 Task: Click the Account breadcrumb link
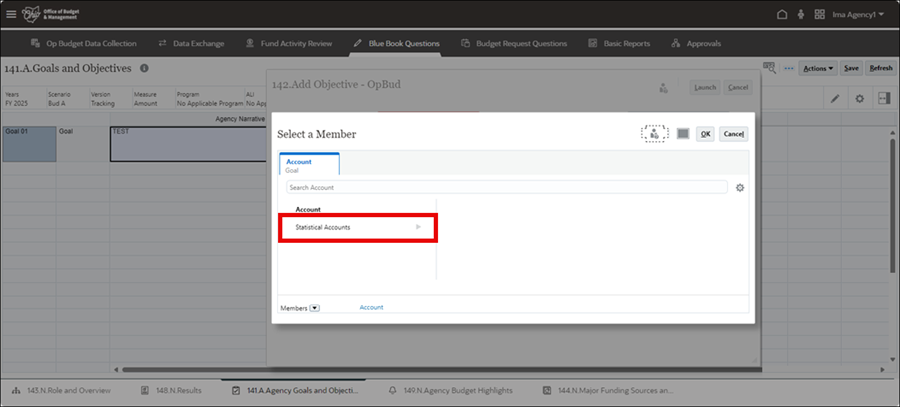371,308
